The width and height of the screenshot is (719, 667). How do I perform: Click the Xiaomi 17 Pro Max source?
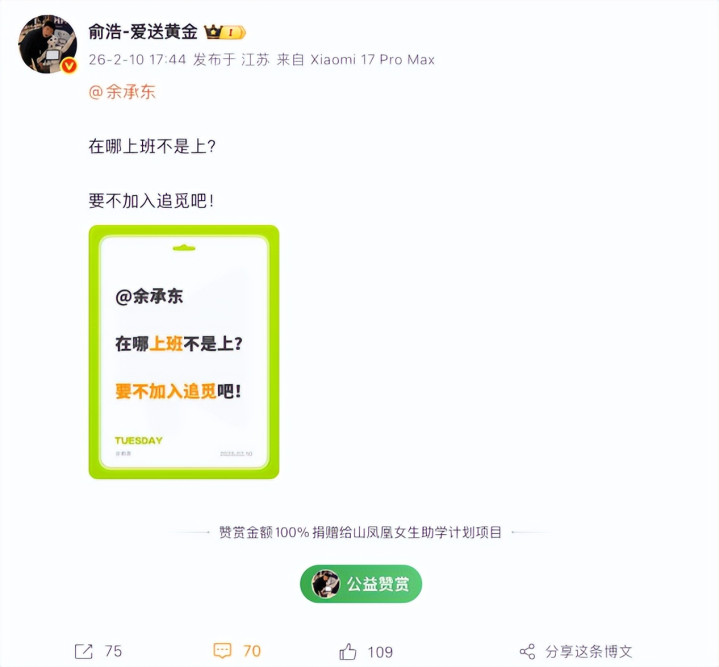coord(372,60)
